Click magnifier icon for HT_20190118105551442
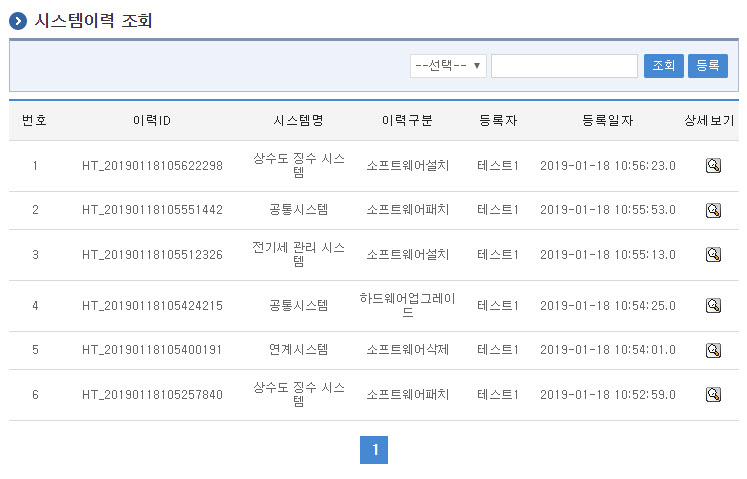 [x=713, y=210]
